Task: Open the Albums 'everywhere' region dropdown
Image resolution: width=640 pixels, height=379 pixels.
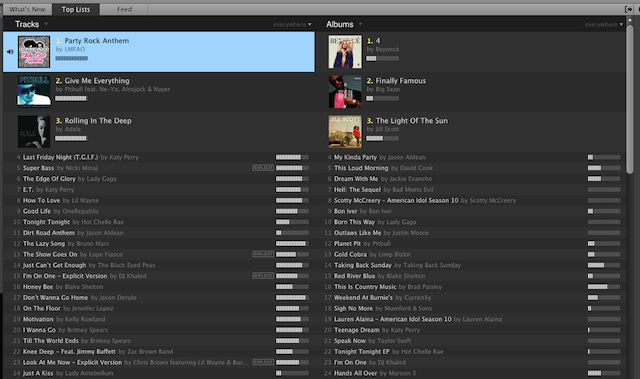Action: coord(604,24)
